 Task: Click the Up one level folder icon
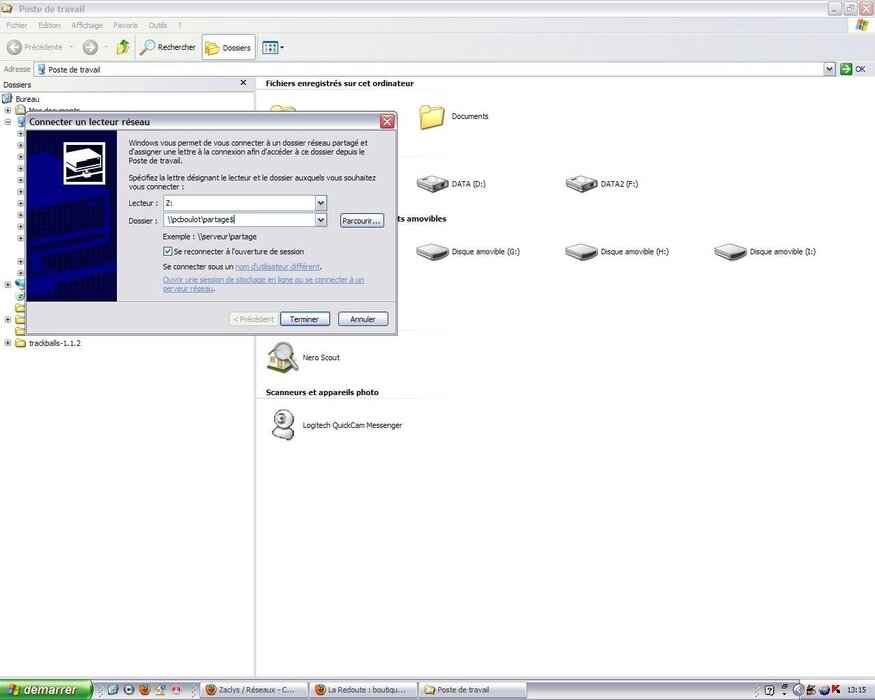[122, 47]
